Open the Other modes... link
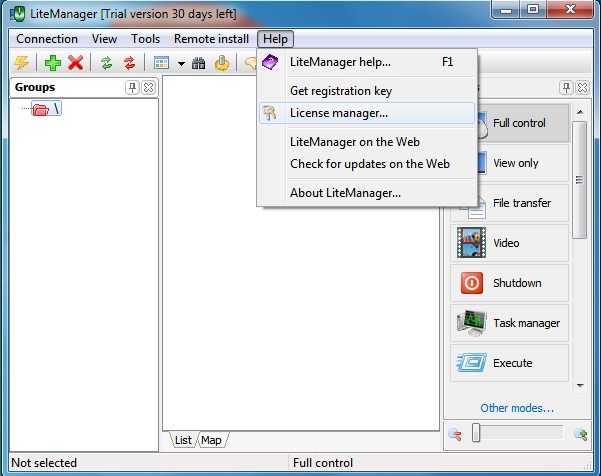This screenshot has height=476, width=601. pos(517,408)
